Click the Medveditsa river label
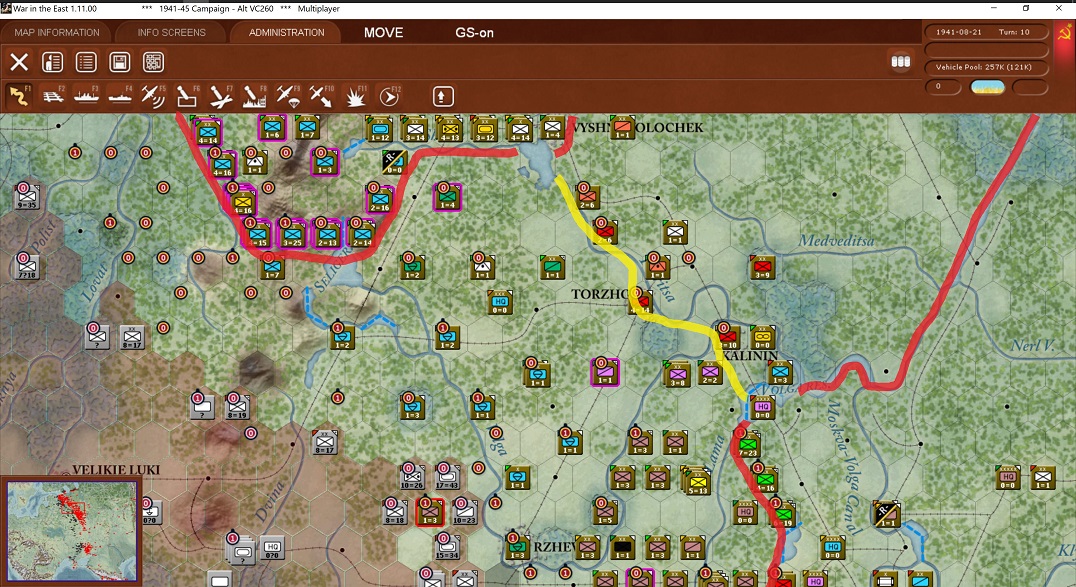The image size is (1076, 587). point(837,240)
